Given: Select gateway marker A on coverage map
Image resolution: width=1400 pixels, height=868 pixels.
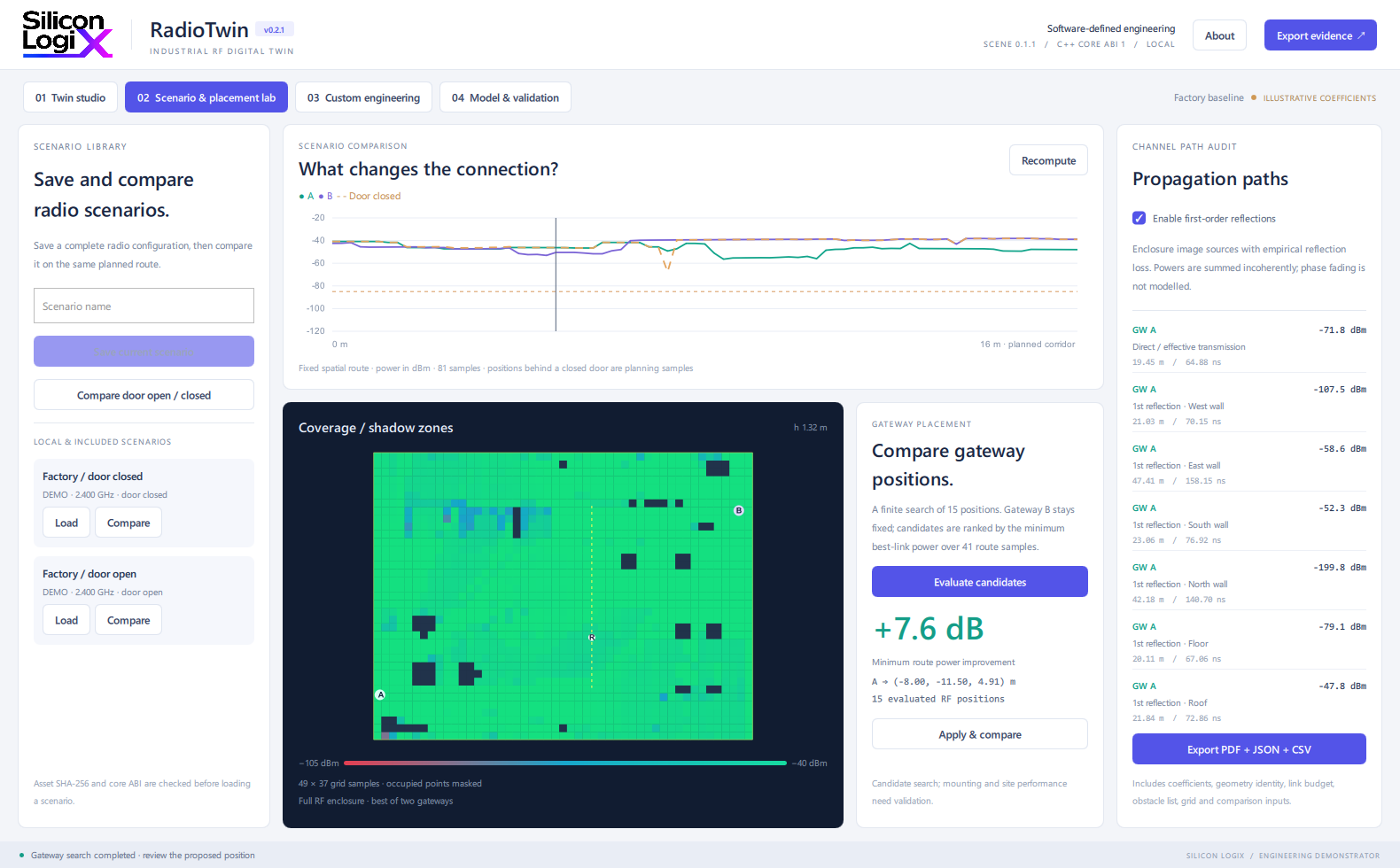Looking at the screenshot, I should point(381,694).
